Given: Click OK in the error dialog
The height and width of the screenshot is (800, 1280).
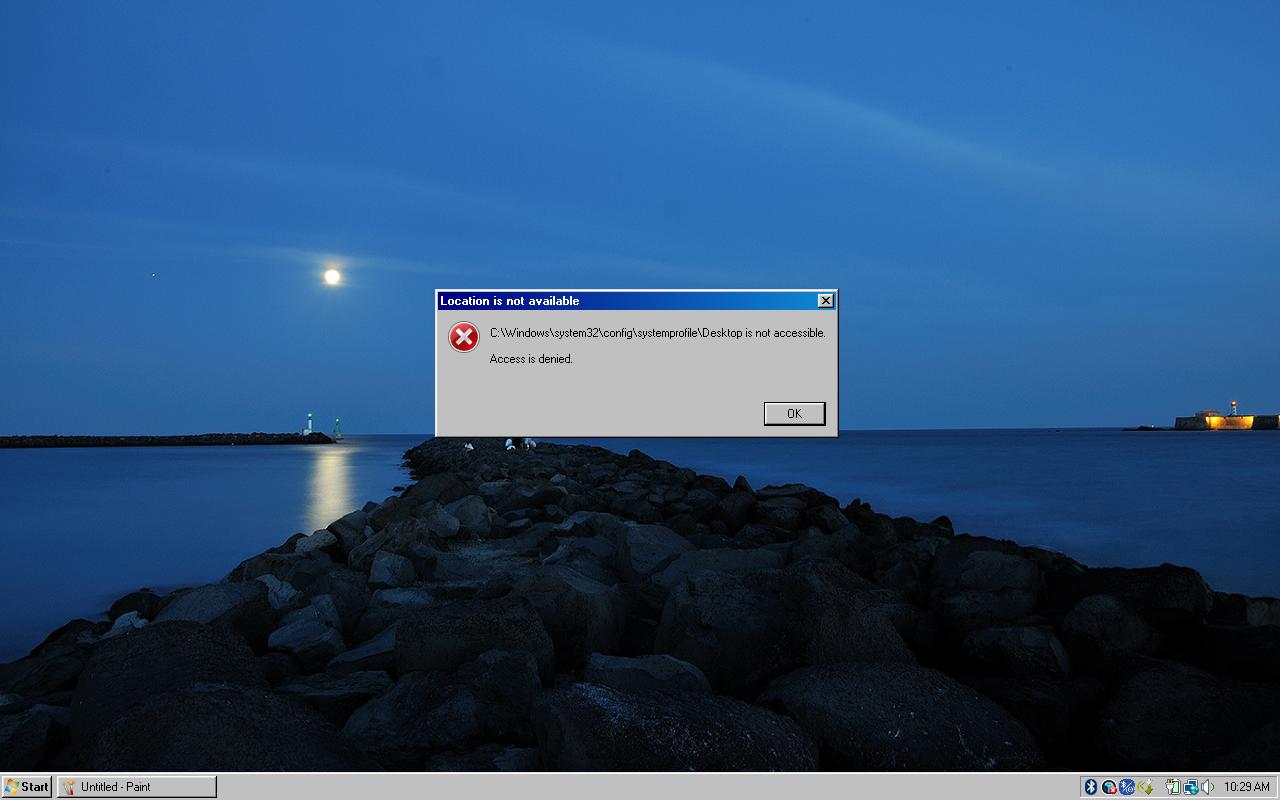Looking at the screenshot, I should pyautogui.click(x=794, y=413).
